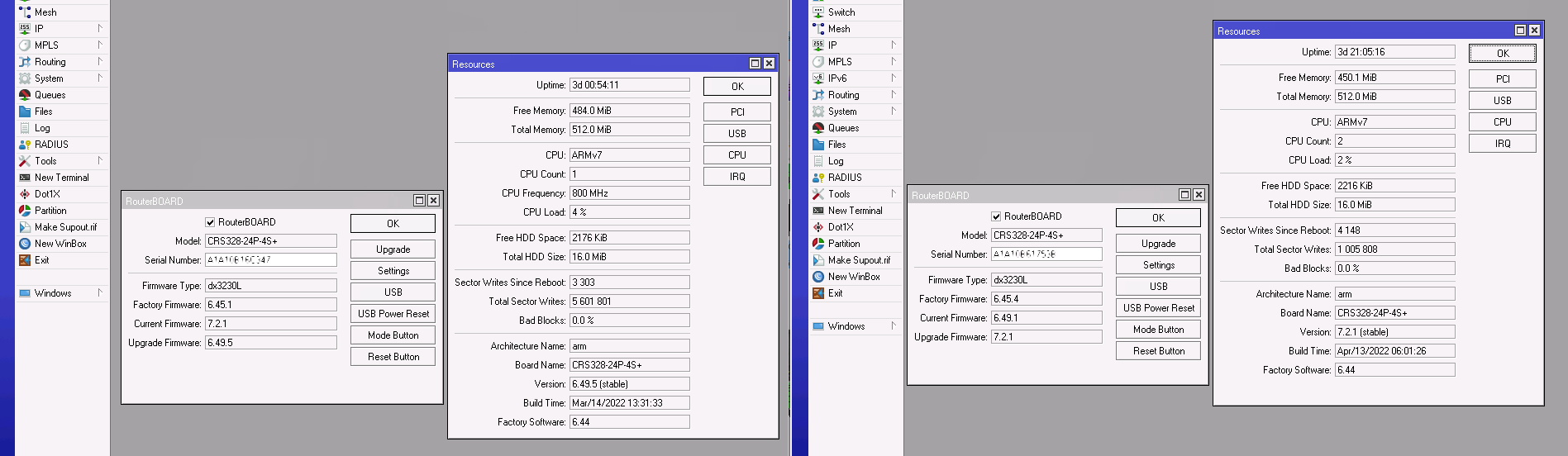Expand the Routing submenu in the v6.49.5 WinBox

(x=100, y=61)
